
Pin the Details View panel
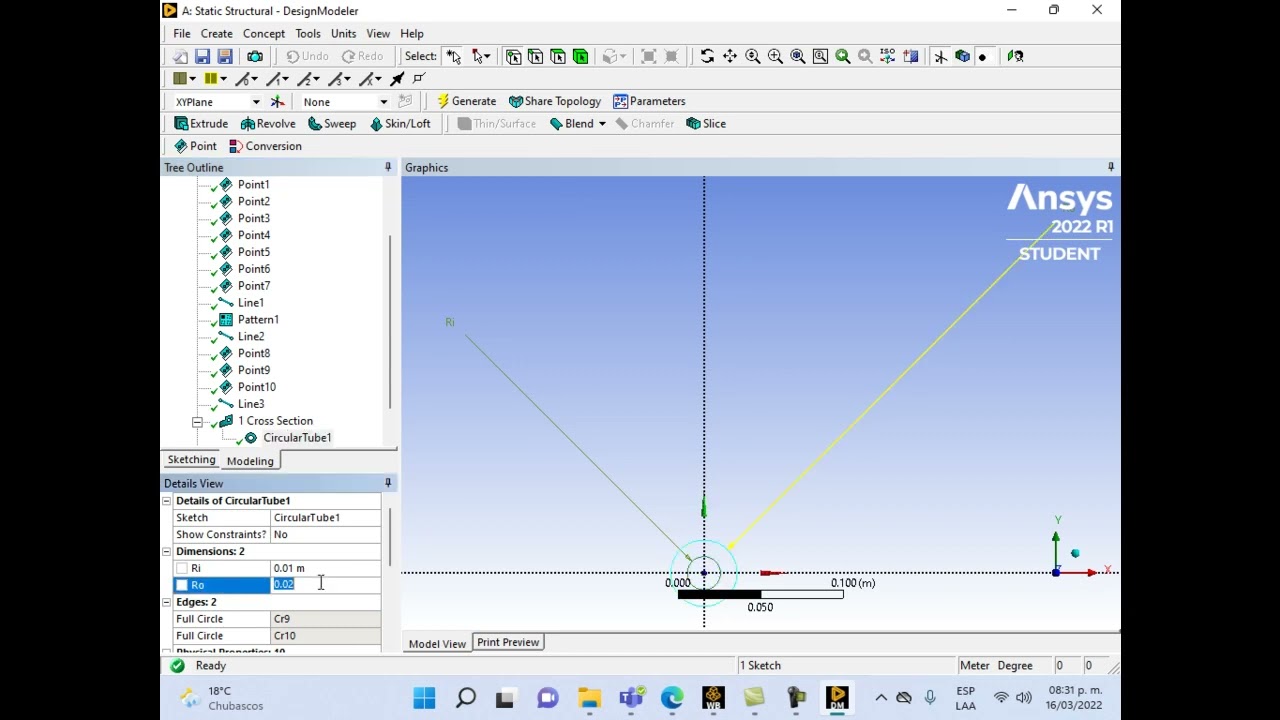click(x=388, y=483)
